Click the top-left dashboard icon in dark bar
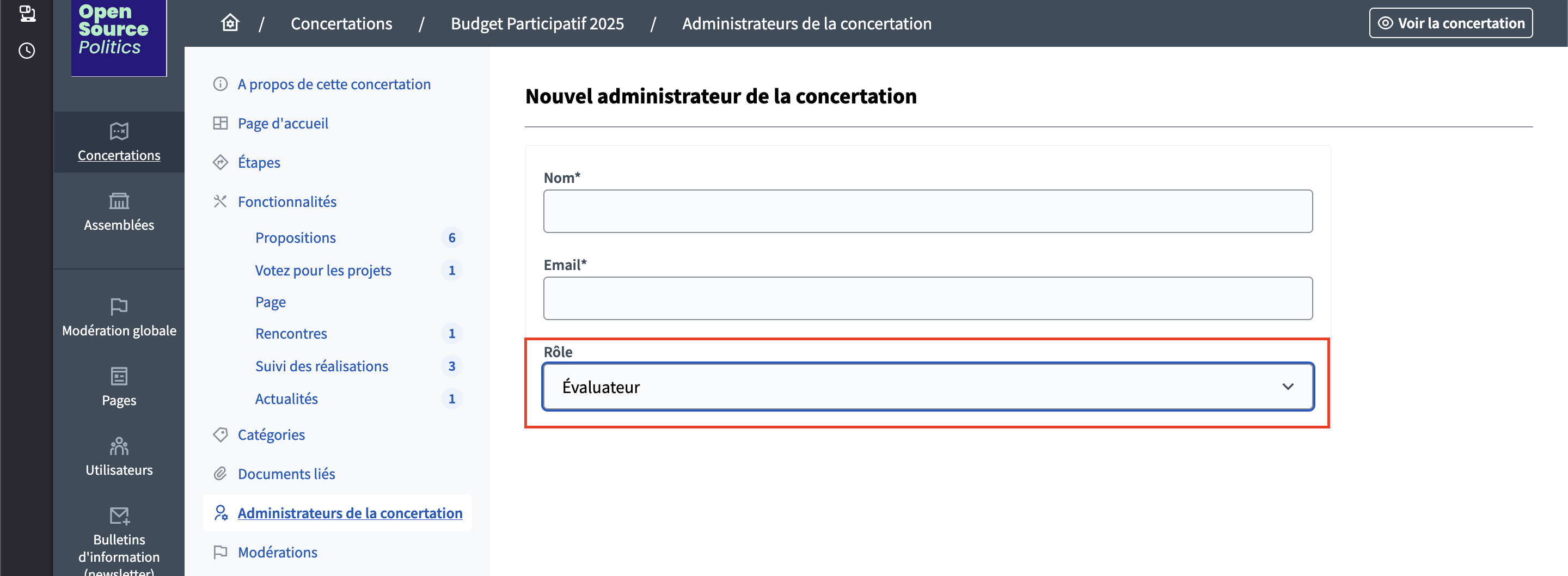This screenshot has width=1568, height=576. [x=27, y=14]
